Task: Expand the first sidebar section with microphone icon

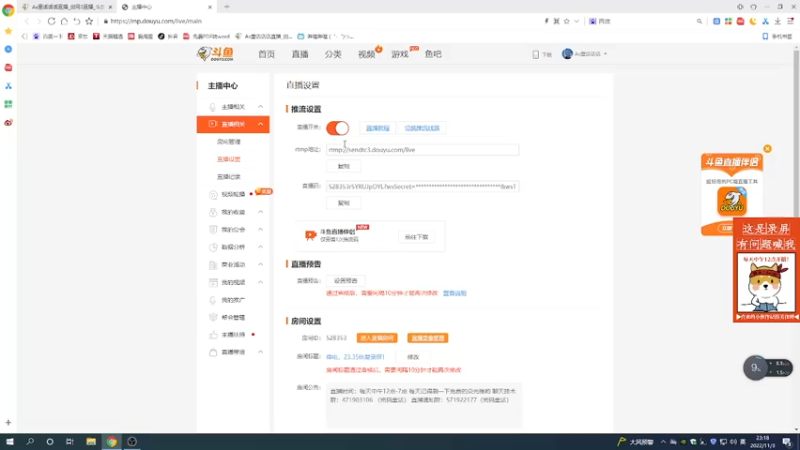Action: pyautogui.click(x=233, y=107)
